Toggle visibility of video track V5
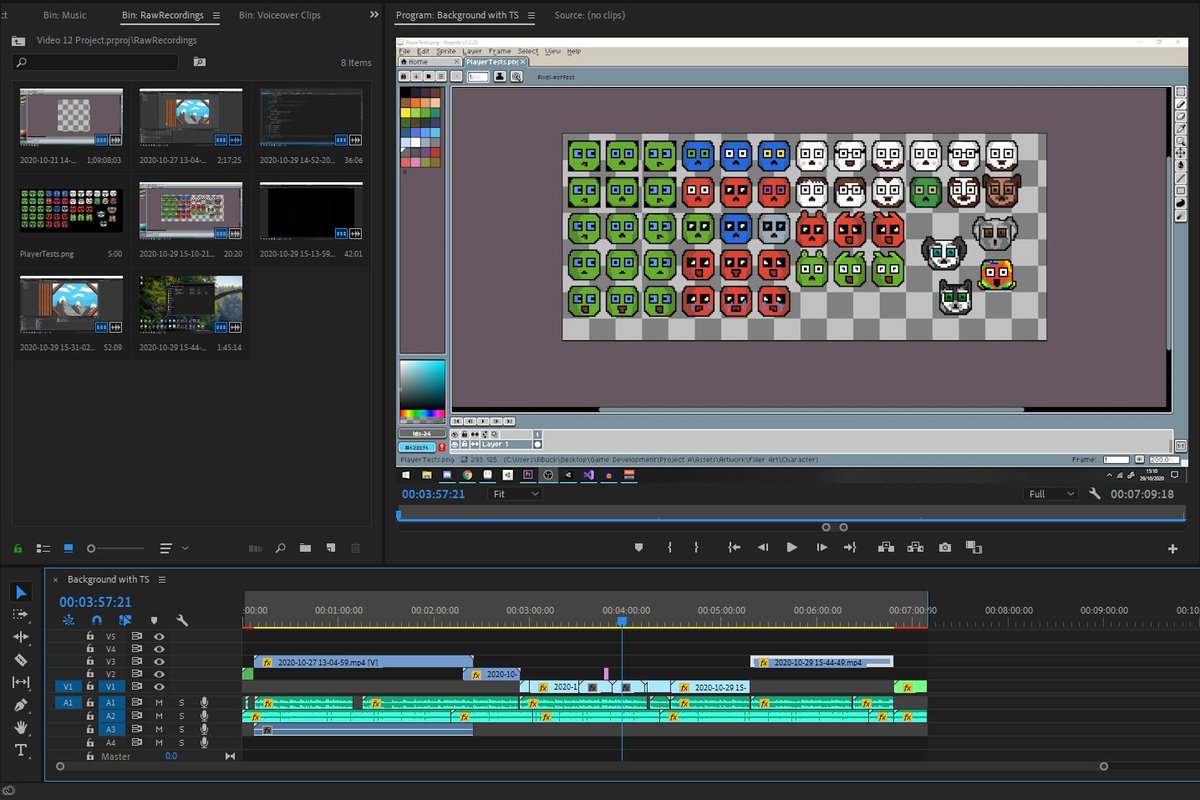Image resolution: width=1200 pixels, height=800 pixels. pyautogui.click(x=159, y=636)
